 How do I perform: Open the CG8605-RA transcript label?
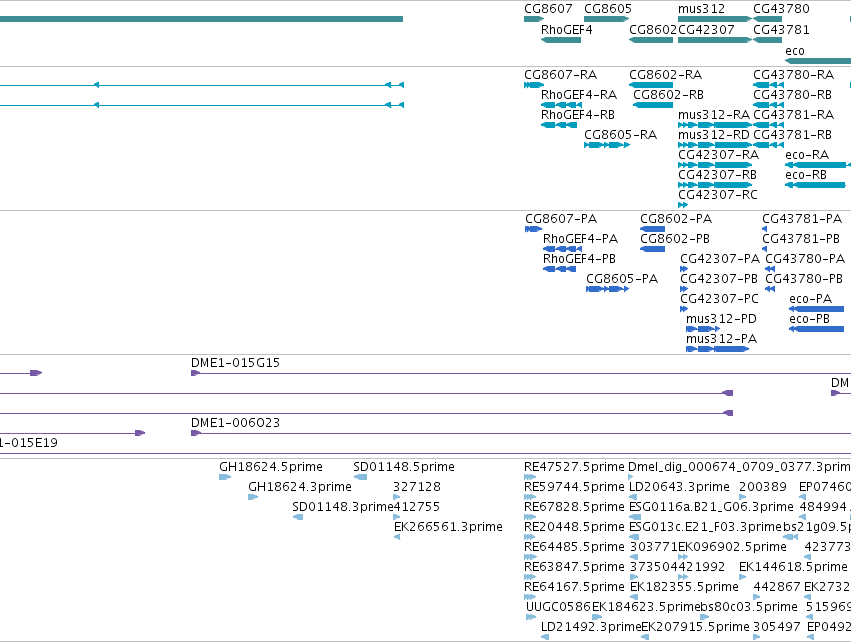tap(620, 135)
